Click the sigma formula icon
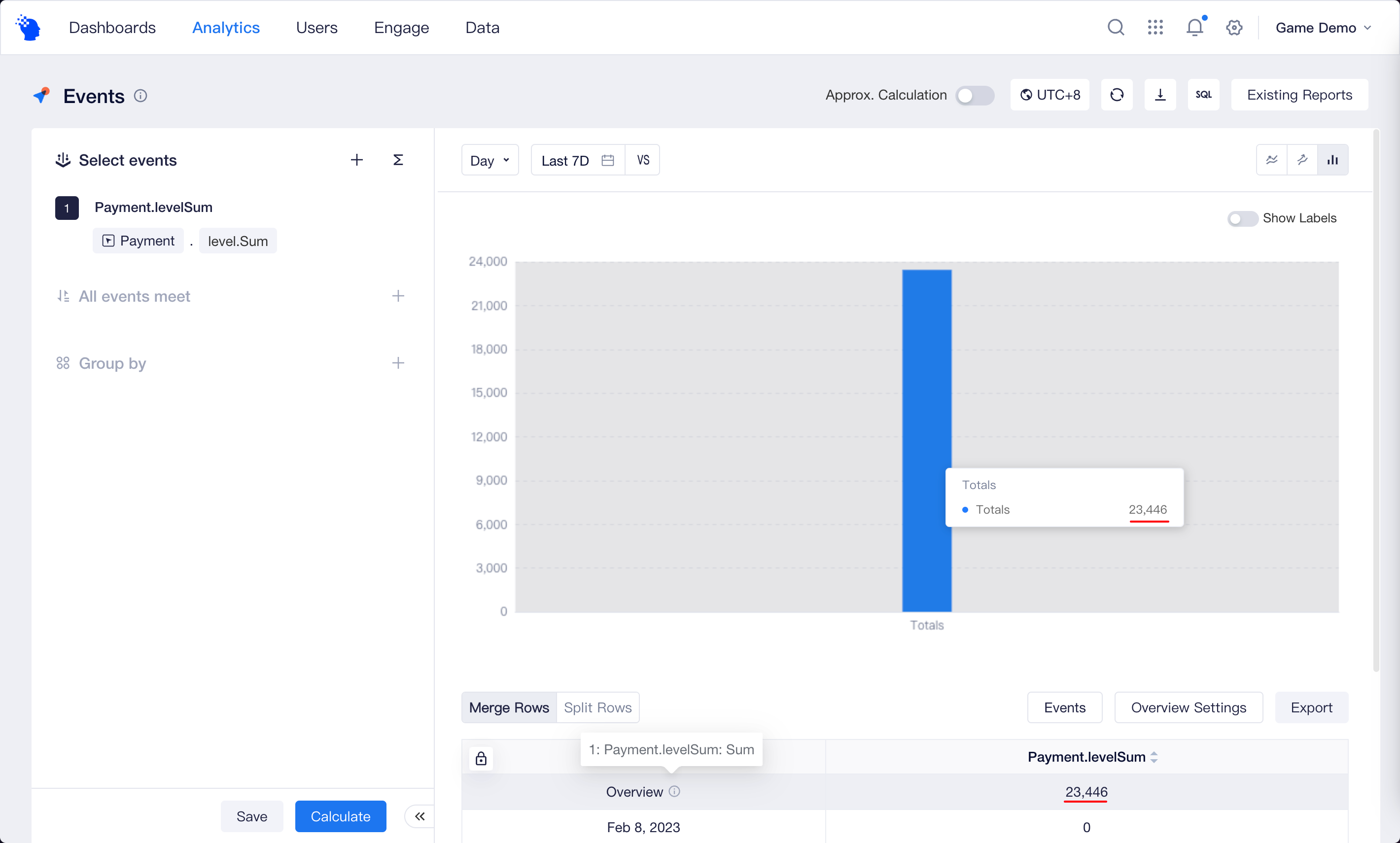This screenshot has width=1400, height=843. pos(398,160)
